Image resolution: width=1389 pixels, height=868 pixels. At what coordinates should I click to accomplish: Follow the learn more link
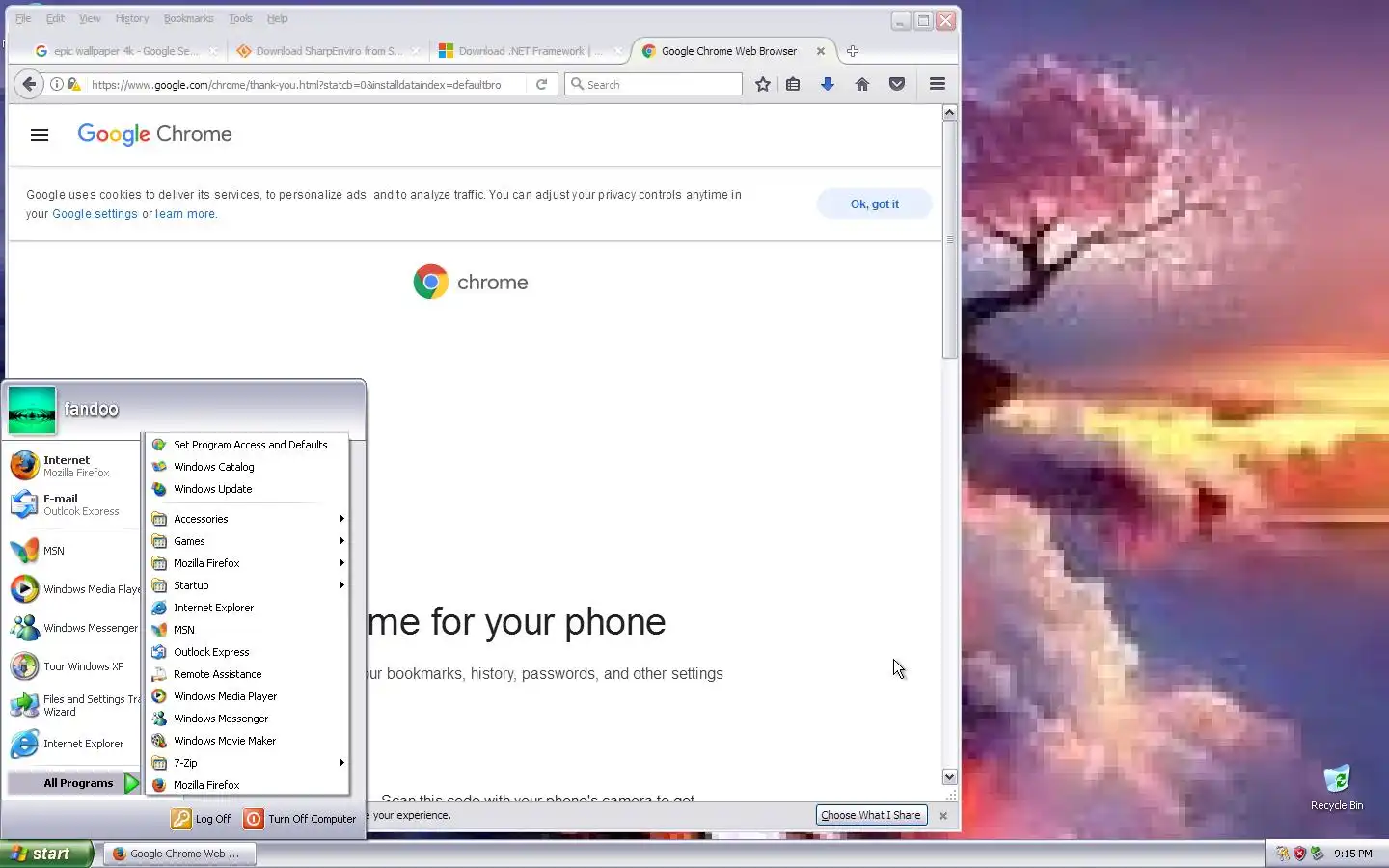[x=185, y=214]
